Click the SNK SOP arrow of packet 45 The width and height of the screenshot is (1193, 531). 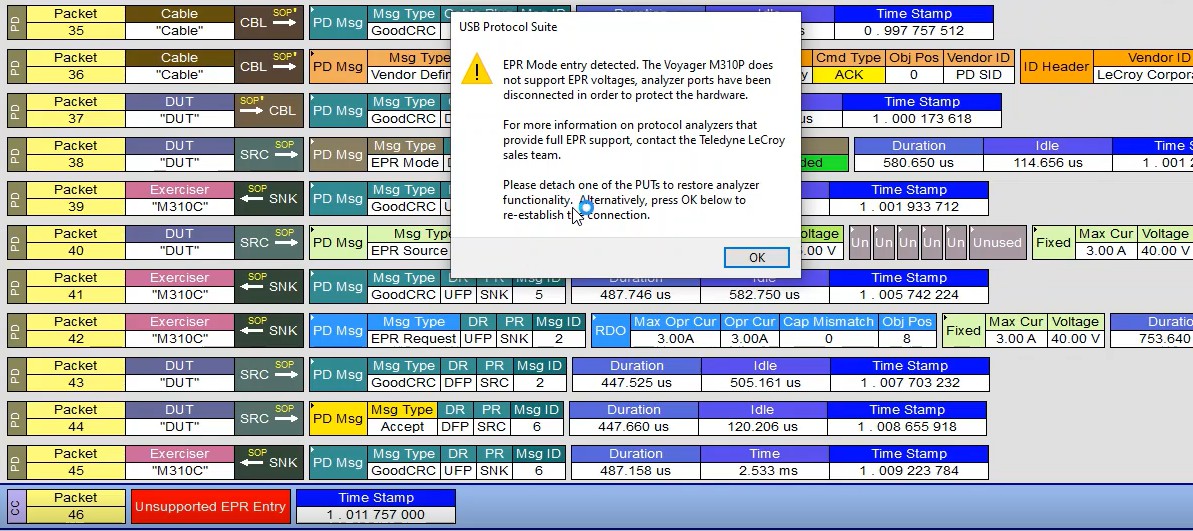(269, 463)
